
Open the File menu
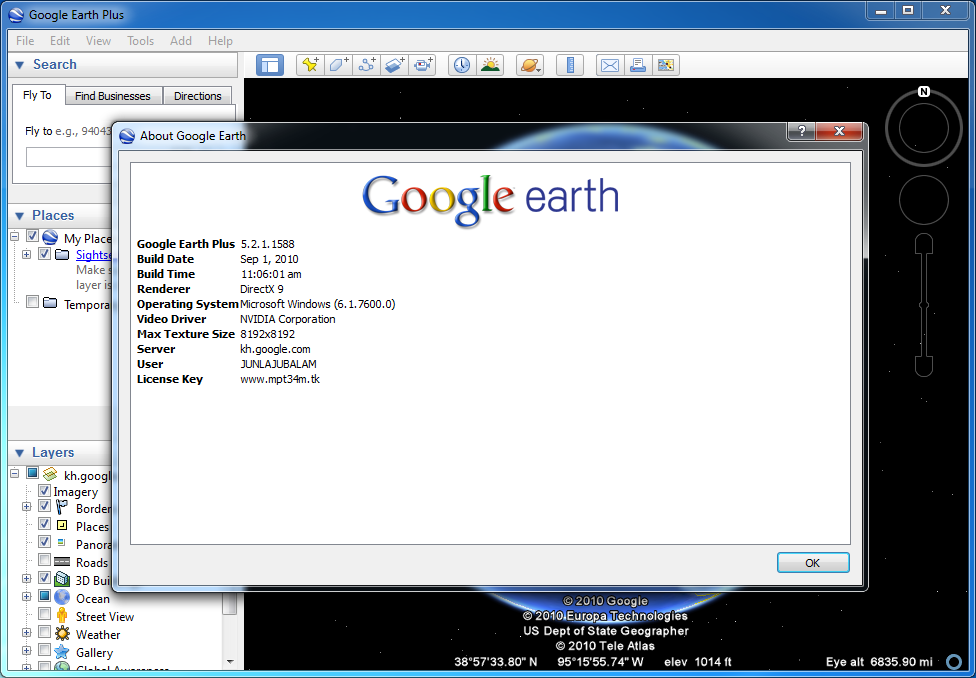coord(25,40)
